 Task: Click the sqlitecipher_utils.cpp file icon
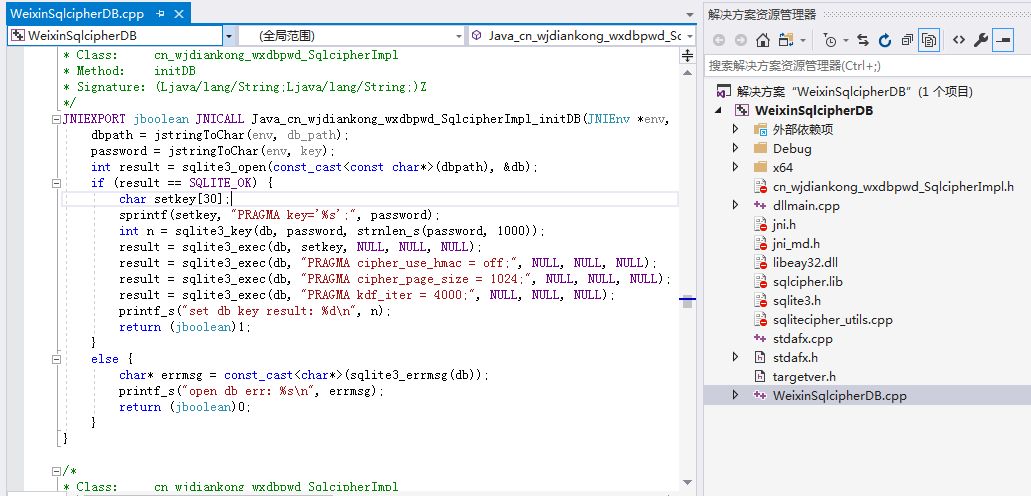(760, 320)
